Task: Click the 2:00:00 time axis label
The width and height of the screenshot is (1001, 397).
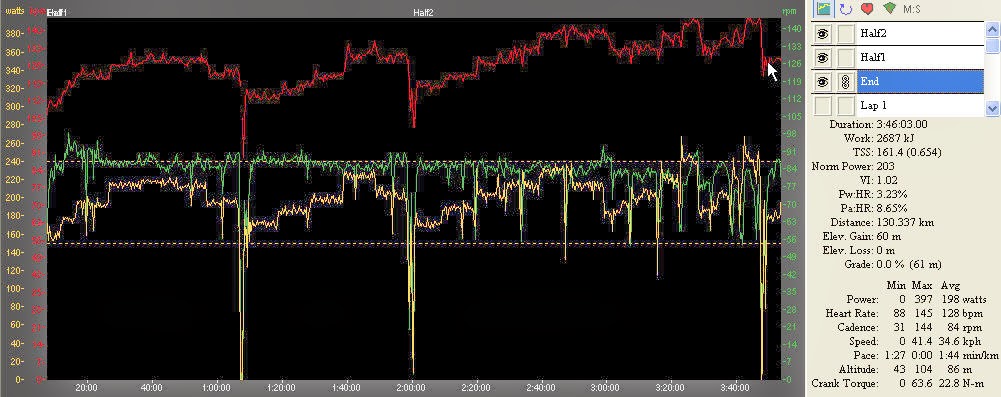Action: pos(410,387)
